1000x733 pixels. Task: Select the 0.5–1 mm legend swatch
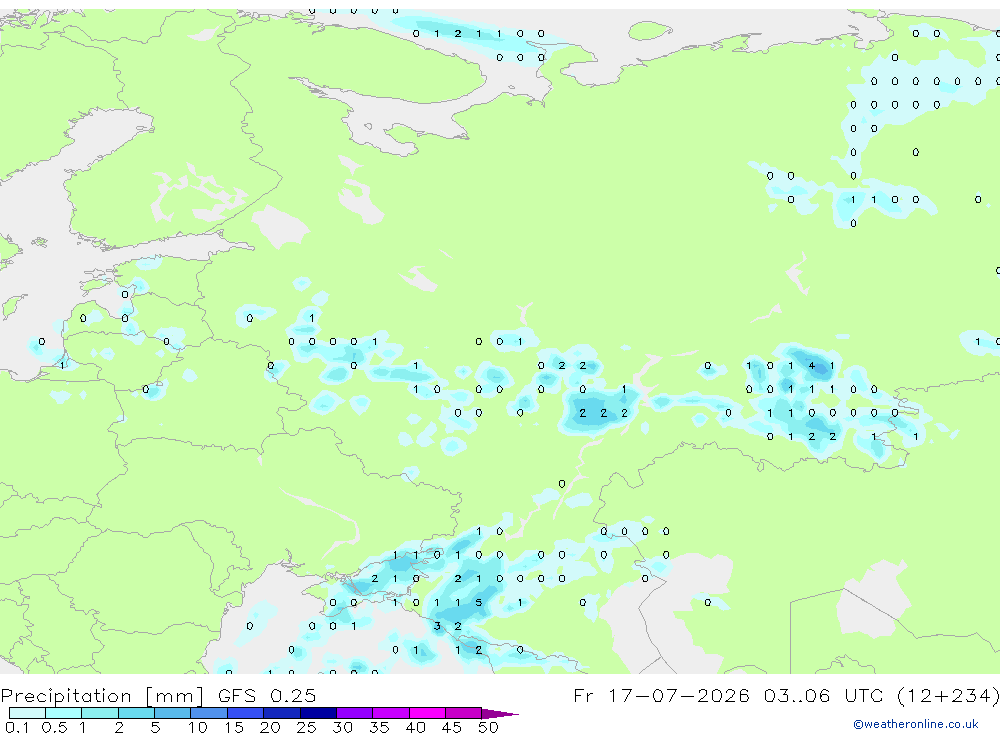tap(64, 713)
